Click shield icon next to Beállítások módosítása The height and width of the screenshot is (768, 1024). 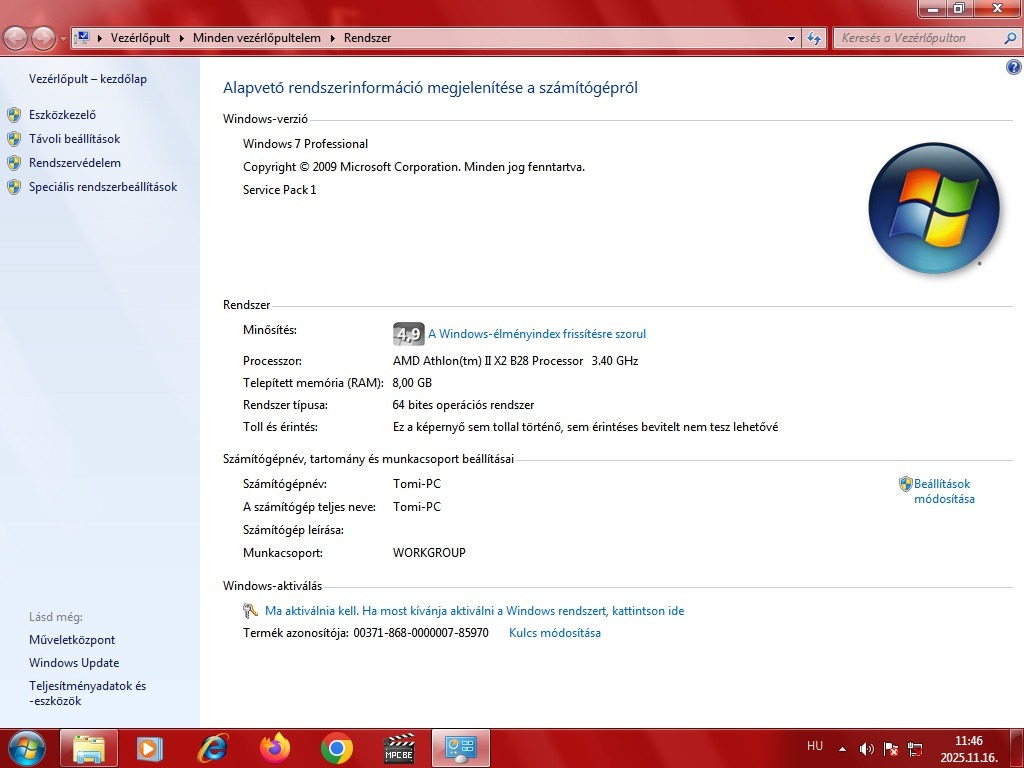click(905, 484)
